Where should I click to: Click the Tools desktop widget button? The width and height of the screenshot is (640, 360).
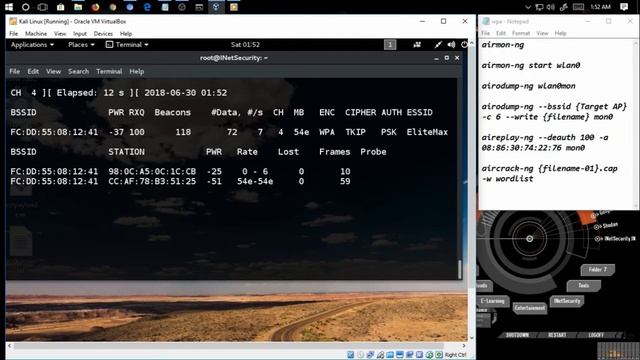[x=583, y=286]
